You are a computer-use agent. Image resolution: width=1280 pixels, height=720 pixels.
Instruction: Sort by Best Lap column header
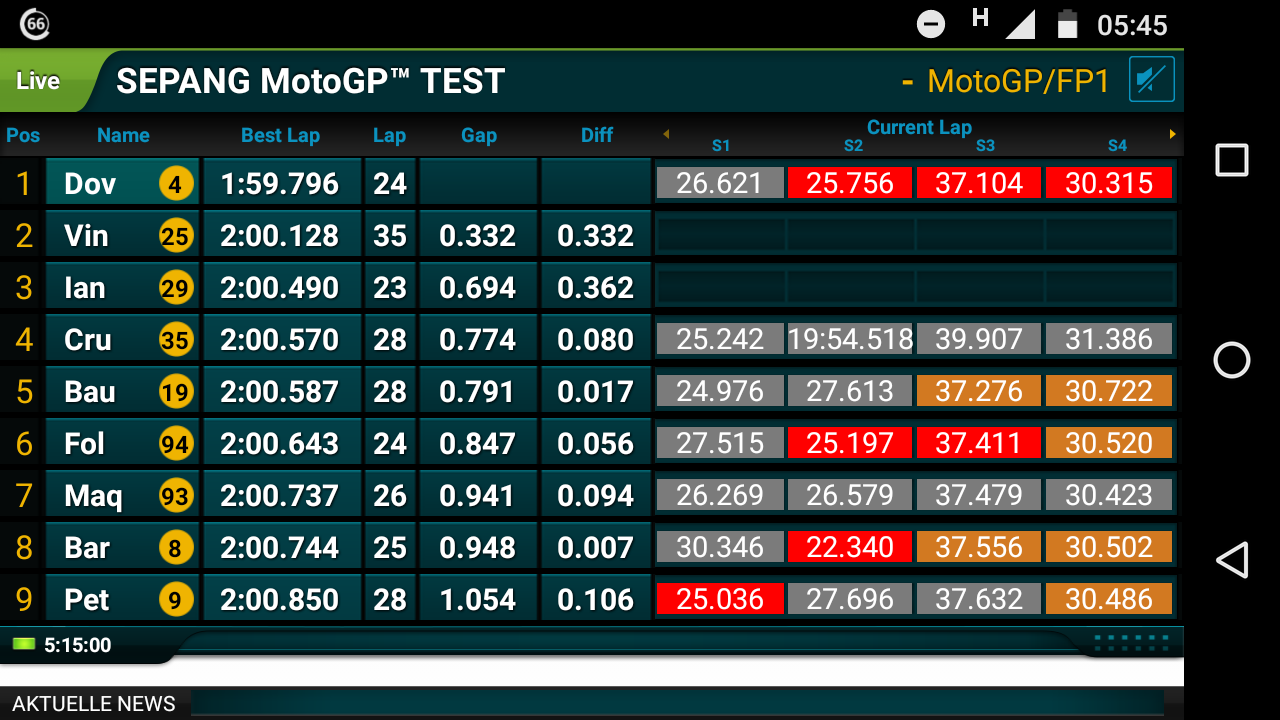coord(280,136)
